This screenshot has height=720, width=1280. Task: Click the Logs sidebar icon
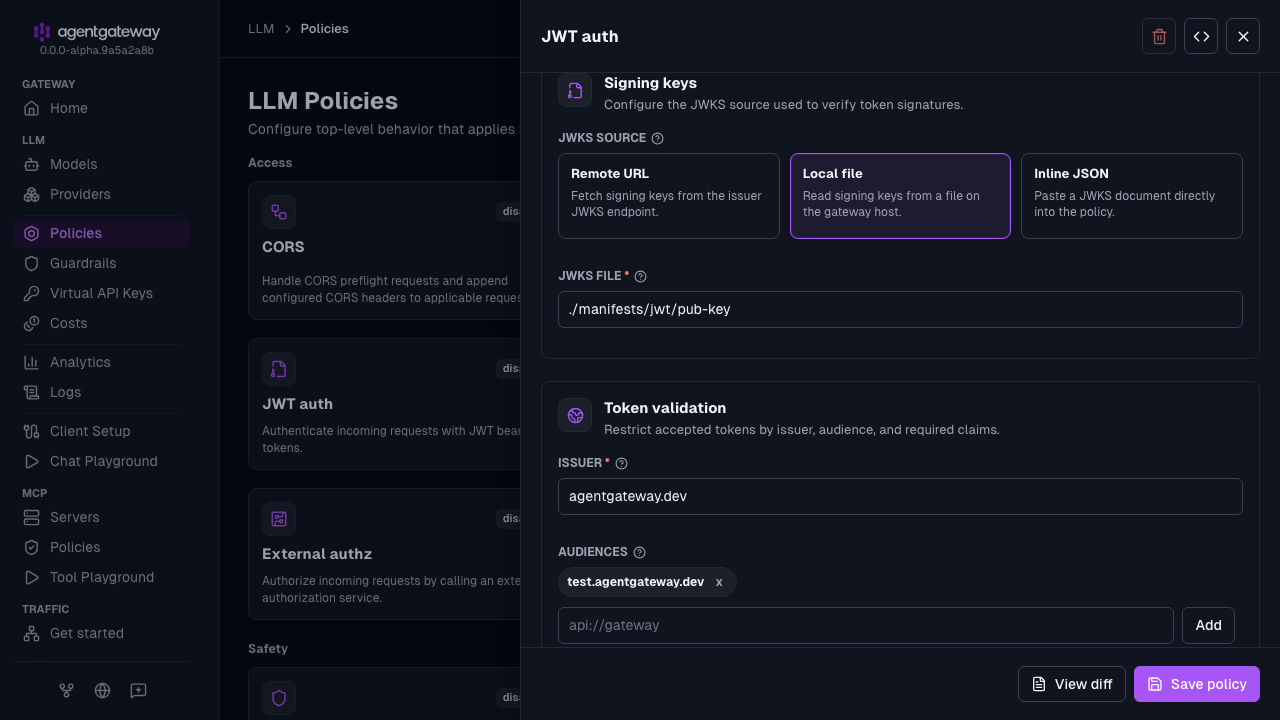[x=31, y=392]
